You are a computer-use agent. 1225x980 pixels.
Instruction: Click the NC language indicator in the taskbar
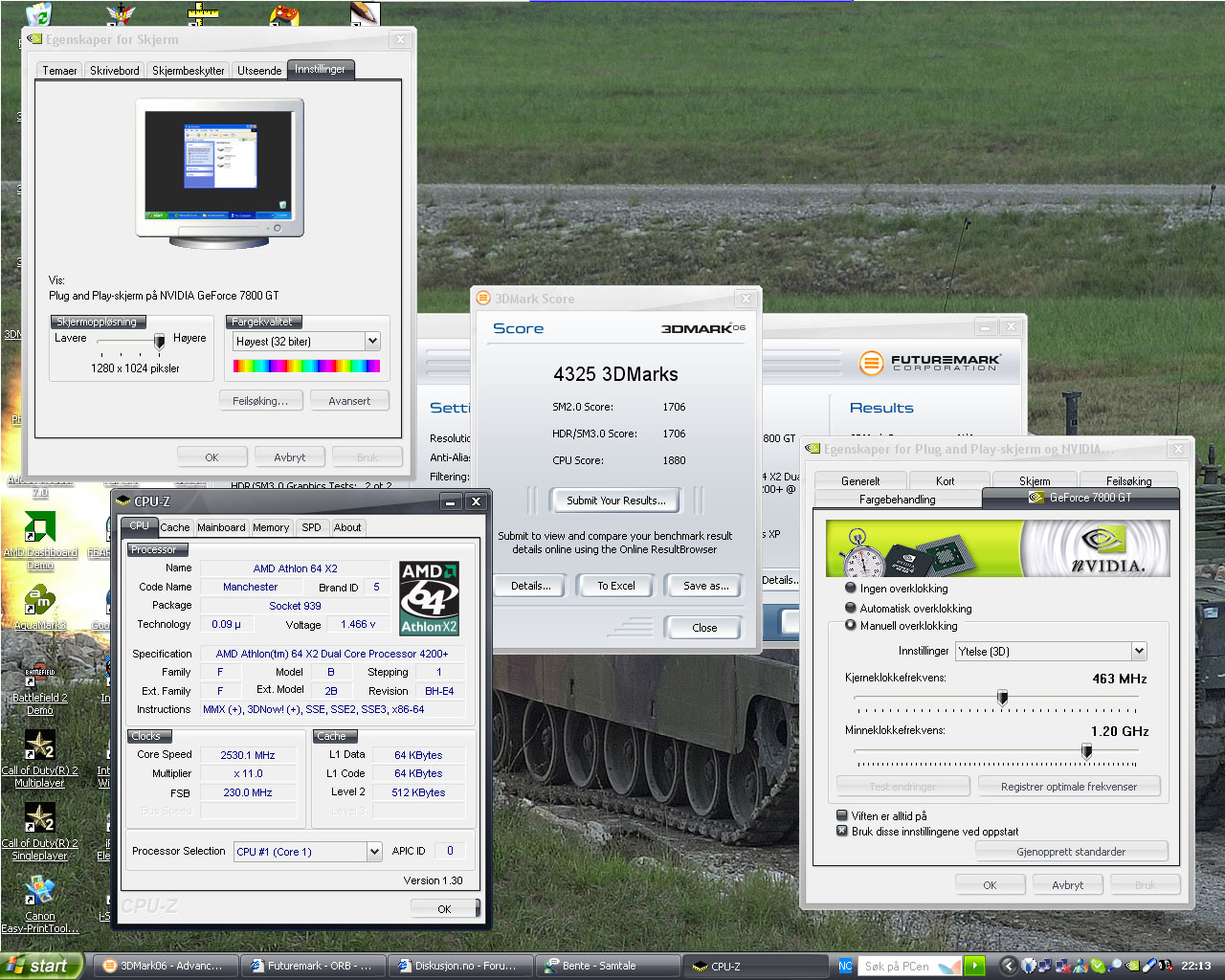coord(845,966)
